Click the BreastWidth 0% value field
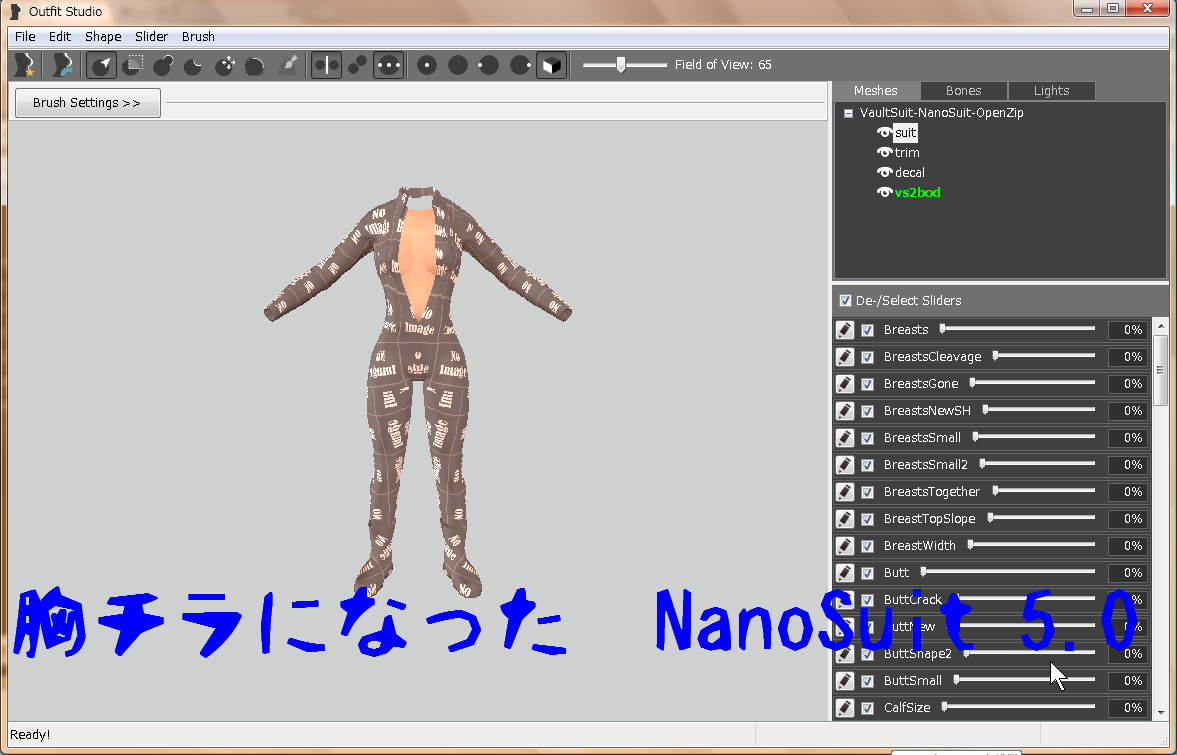This screenshot has height=755, width=1177. (x=1127, y=546)
